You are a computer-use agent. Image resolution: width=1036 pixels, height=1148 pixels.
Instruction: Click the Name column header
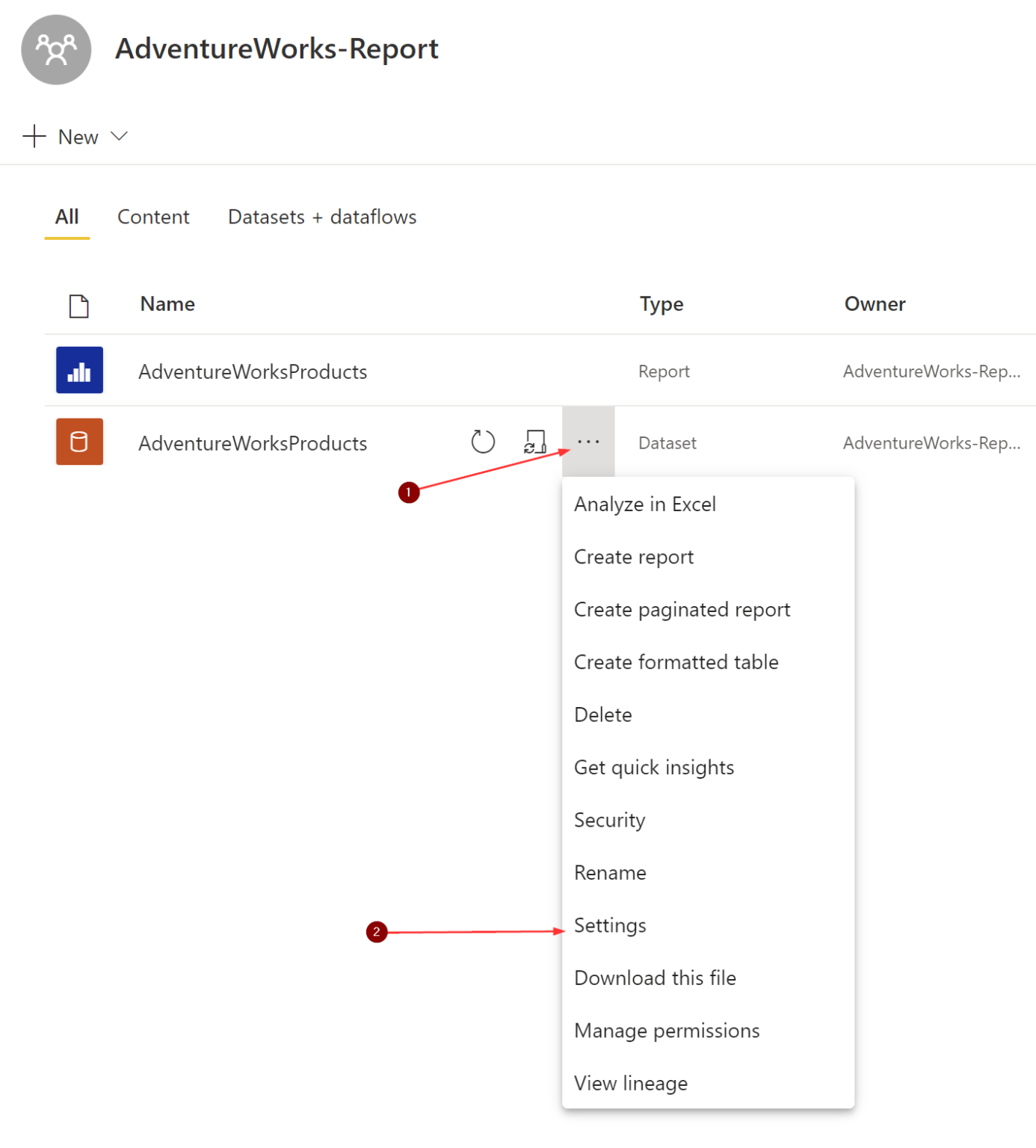coord(167,304)
